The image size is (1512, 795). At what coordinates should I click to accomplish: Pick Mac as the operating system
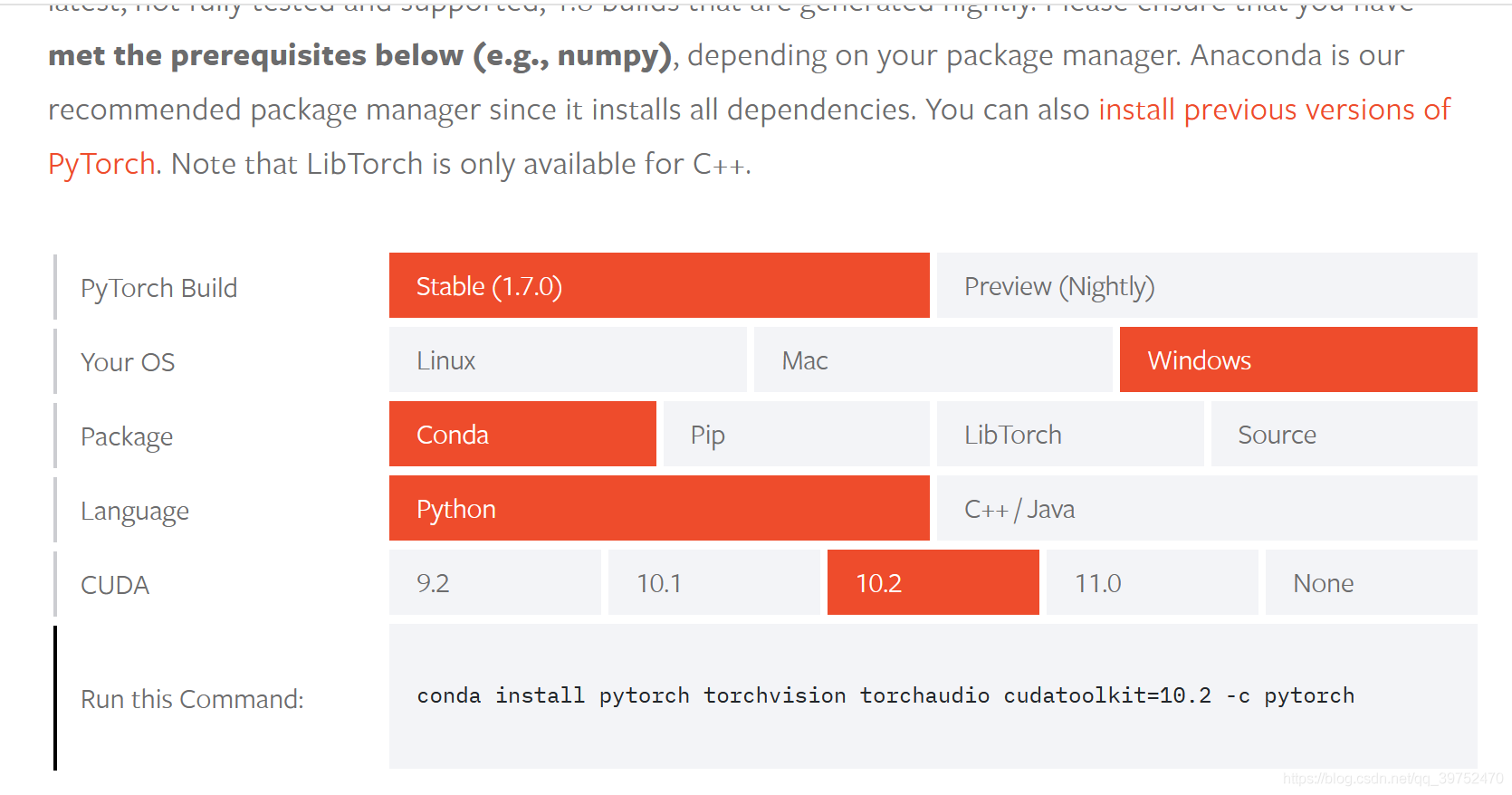pyautogui.click(x=933, y=359)
